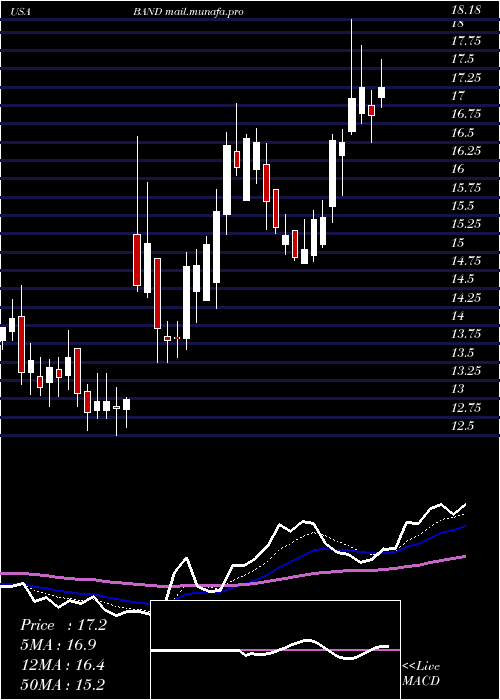Screen dimensions: 500x700
Task: Click the 17.5 price axis label
Action: [463, 59]
